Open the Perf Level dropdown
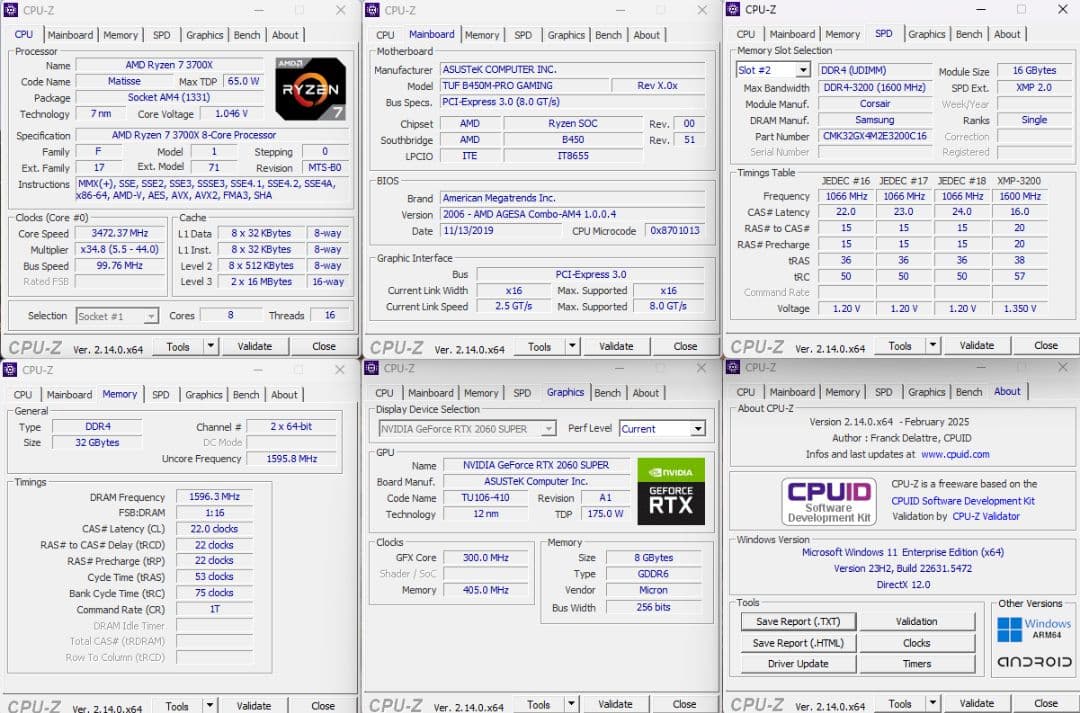Viewport: 1080px width, 713px height. tap(660, 427)
